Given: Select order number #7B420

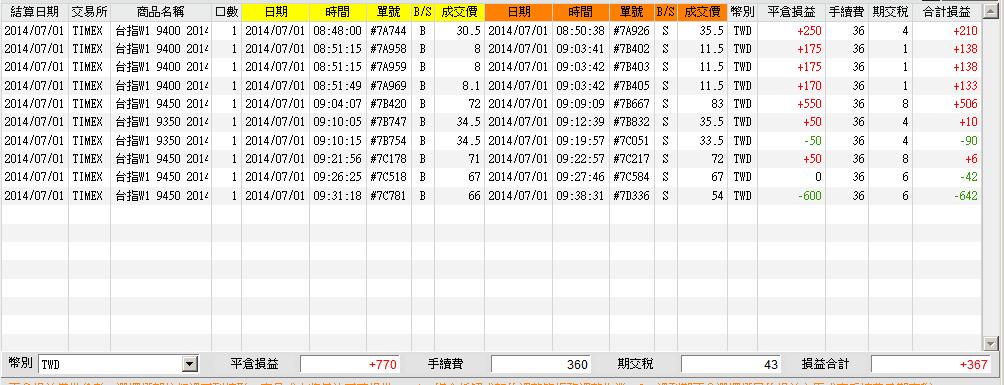Looking at the screenshot, I should 388,103.
